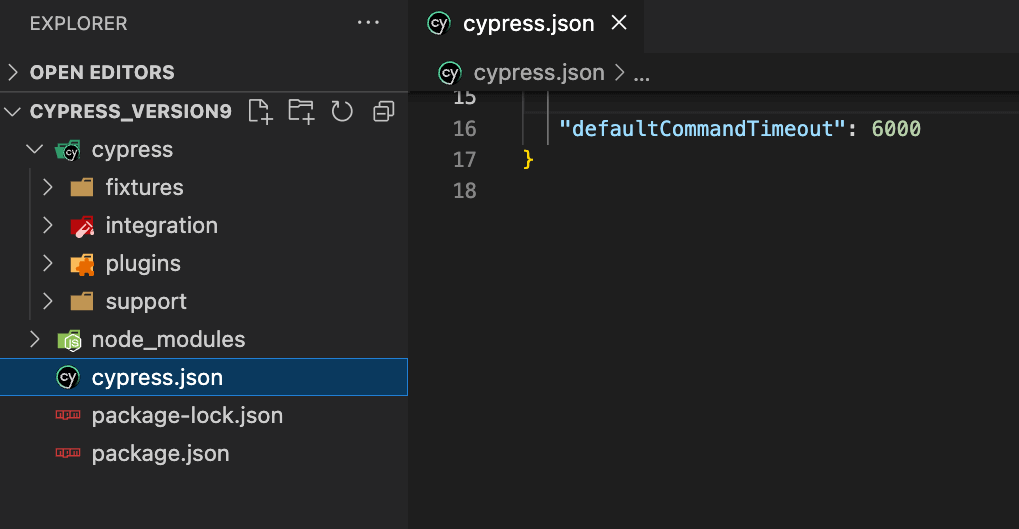Expand the plugins folder chevron

pos(47,263)
